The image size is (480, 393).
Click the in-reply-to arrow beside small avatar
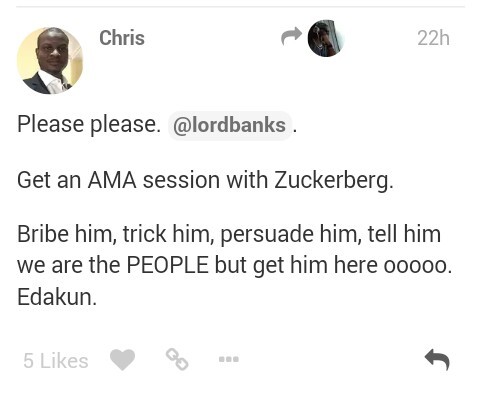pos(291,36)
